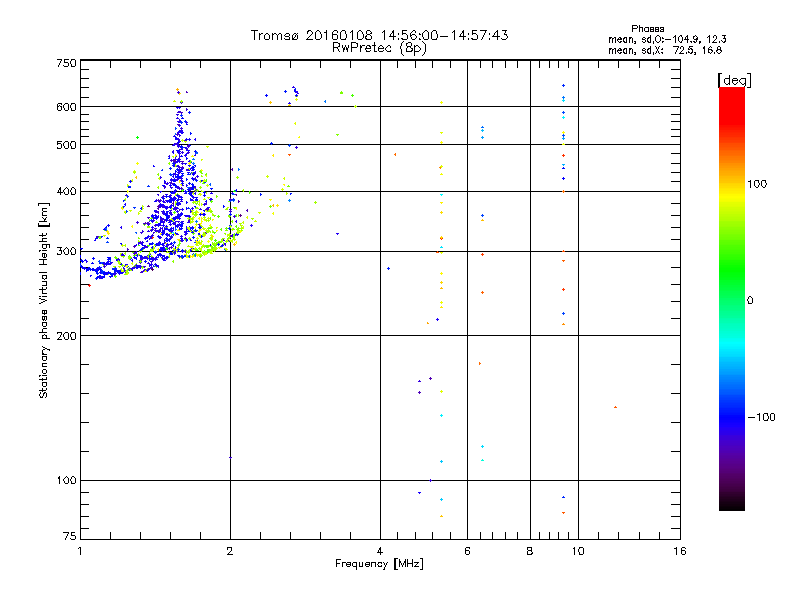
Task: Click the '400' y-axis tick label
Action: 66,191
